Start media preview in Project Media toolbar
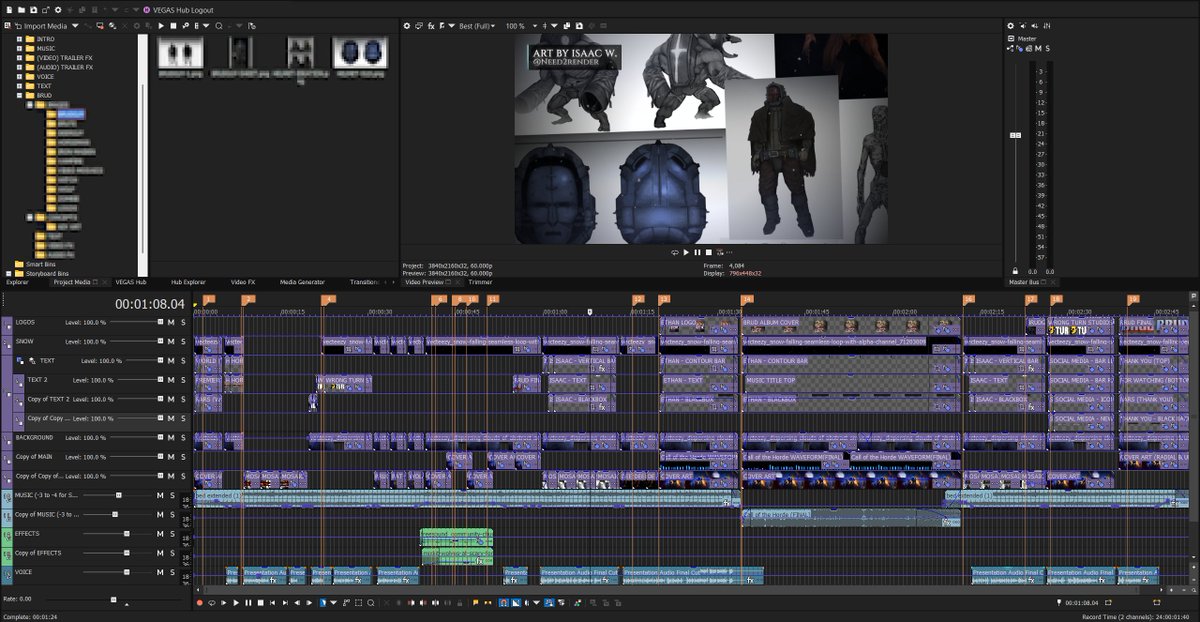 (161, 26)
